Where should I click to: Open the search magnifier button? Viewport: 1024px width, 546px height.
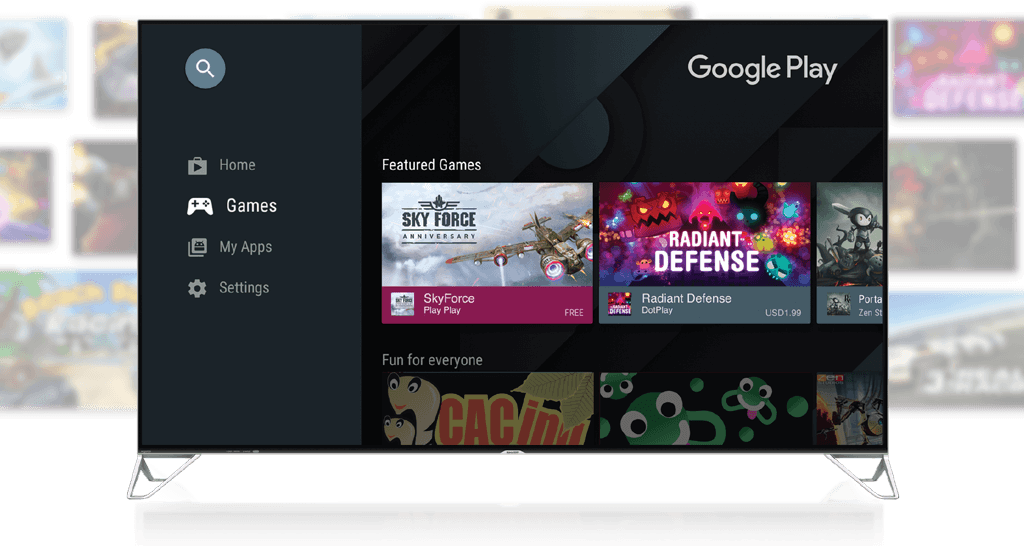205,68
